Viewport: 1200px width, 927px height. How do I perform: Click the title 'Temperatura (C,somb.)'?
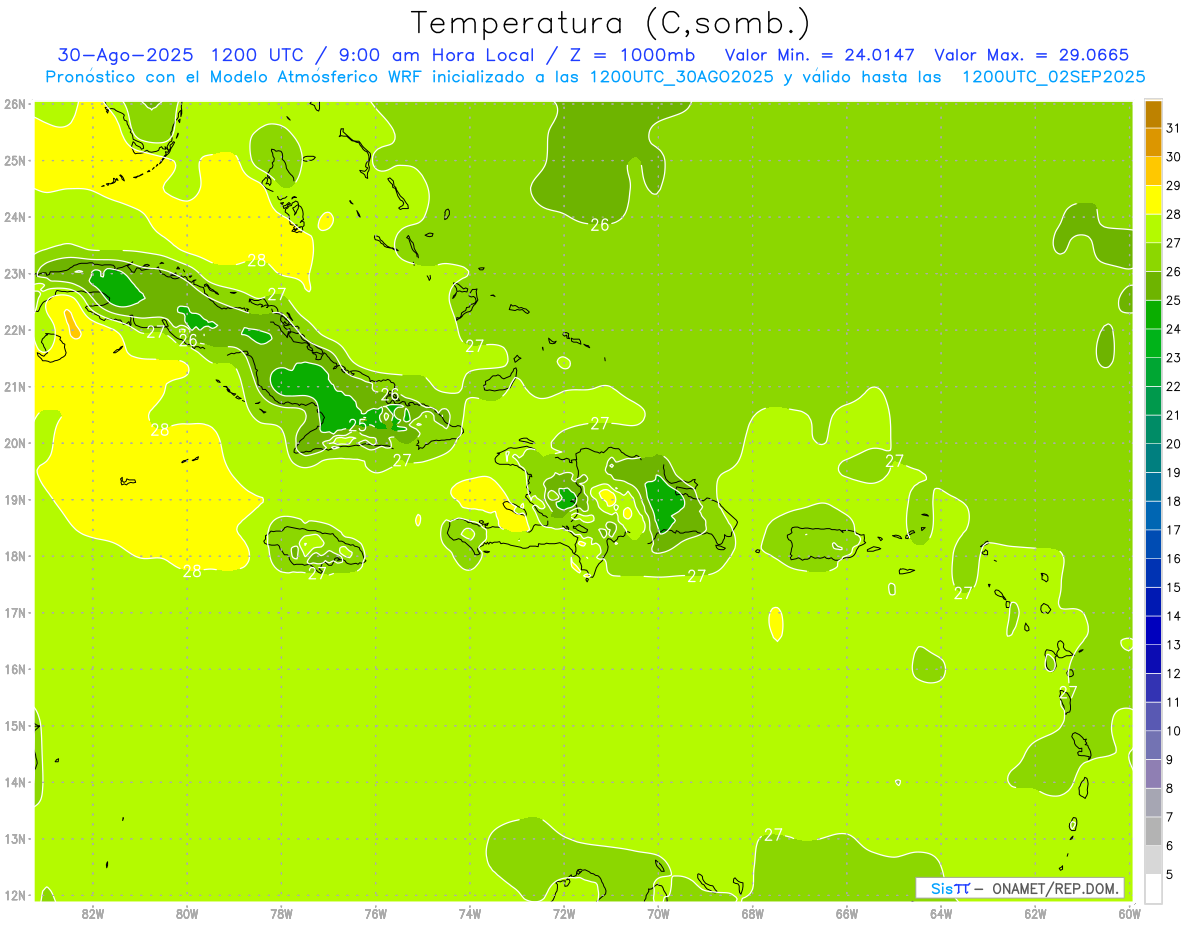coord(611,23)
